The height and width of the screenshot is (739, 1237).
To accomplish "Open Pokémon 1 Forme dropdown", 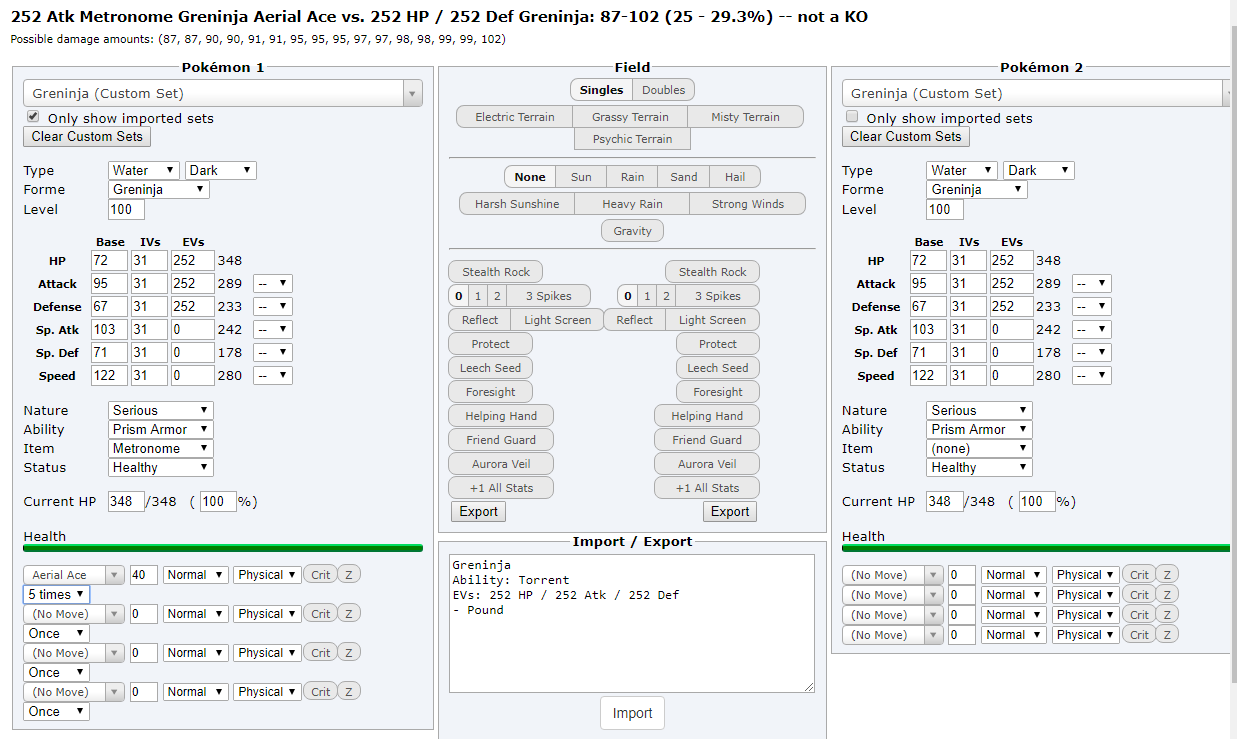I will (159, 189).
